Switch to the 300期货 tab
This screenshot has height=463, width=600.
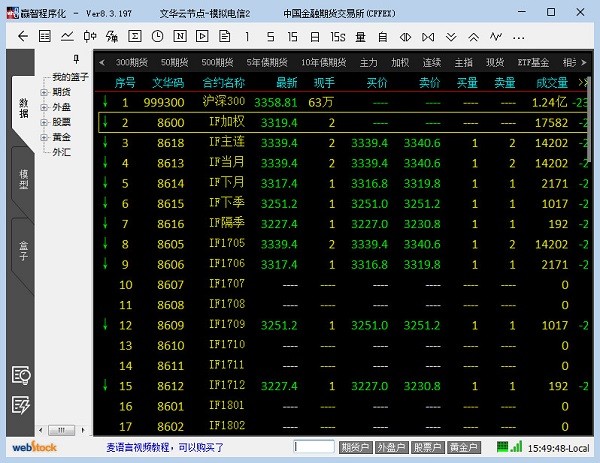click(x=132, y=62)
